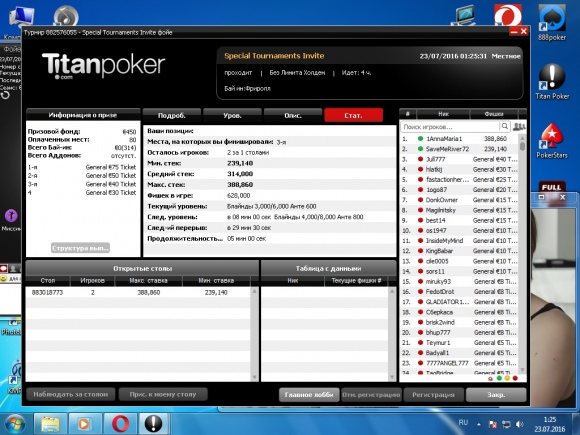Click the refresh icon in left background window
Image resolution: width=580 pixels, height=435 pixels.
5,95
